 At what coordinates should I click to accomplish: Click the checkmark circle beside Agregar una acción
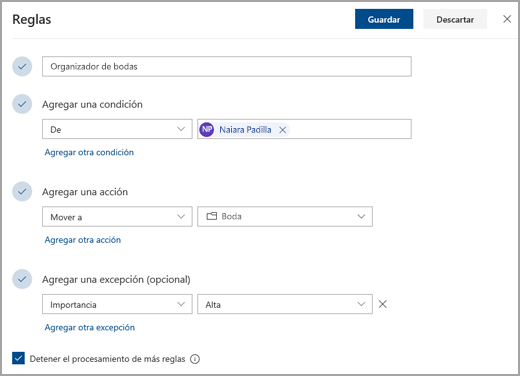coord(22,191)
